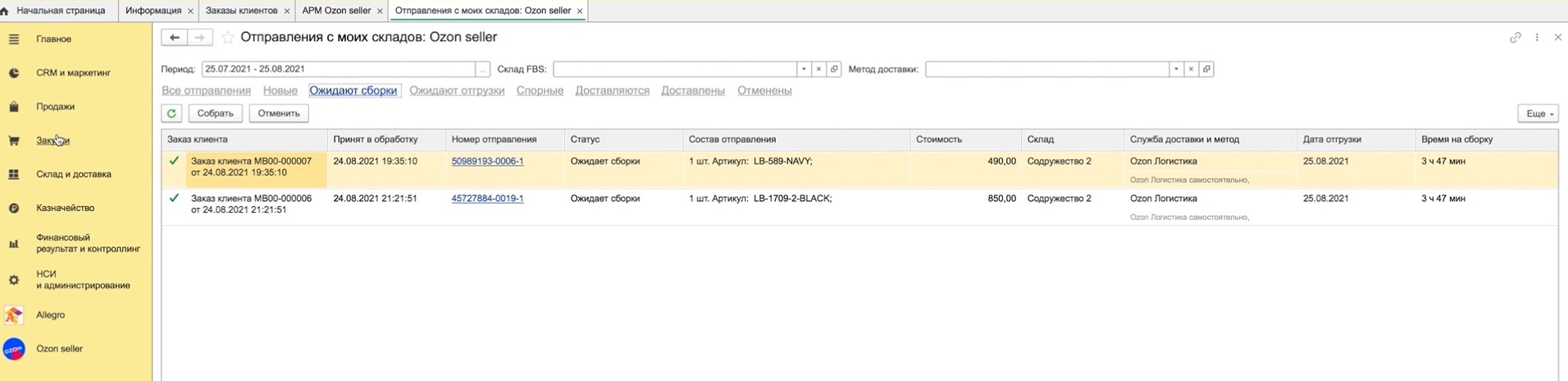1568x381 pixels.
Task: Refresh the shipments list
Action: (171, 113)
